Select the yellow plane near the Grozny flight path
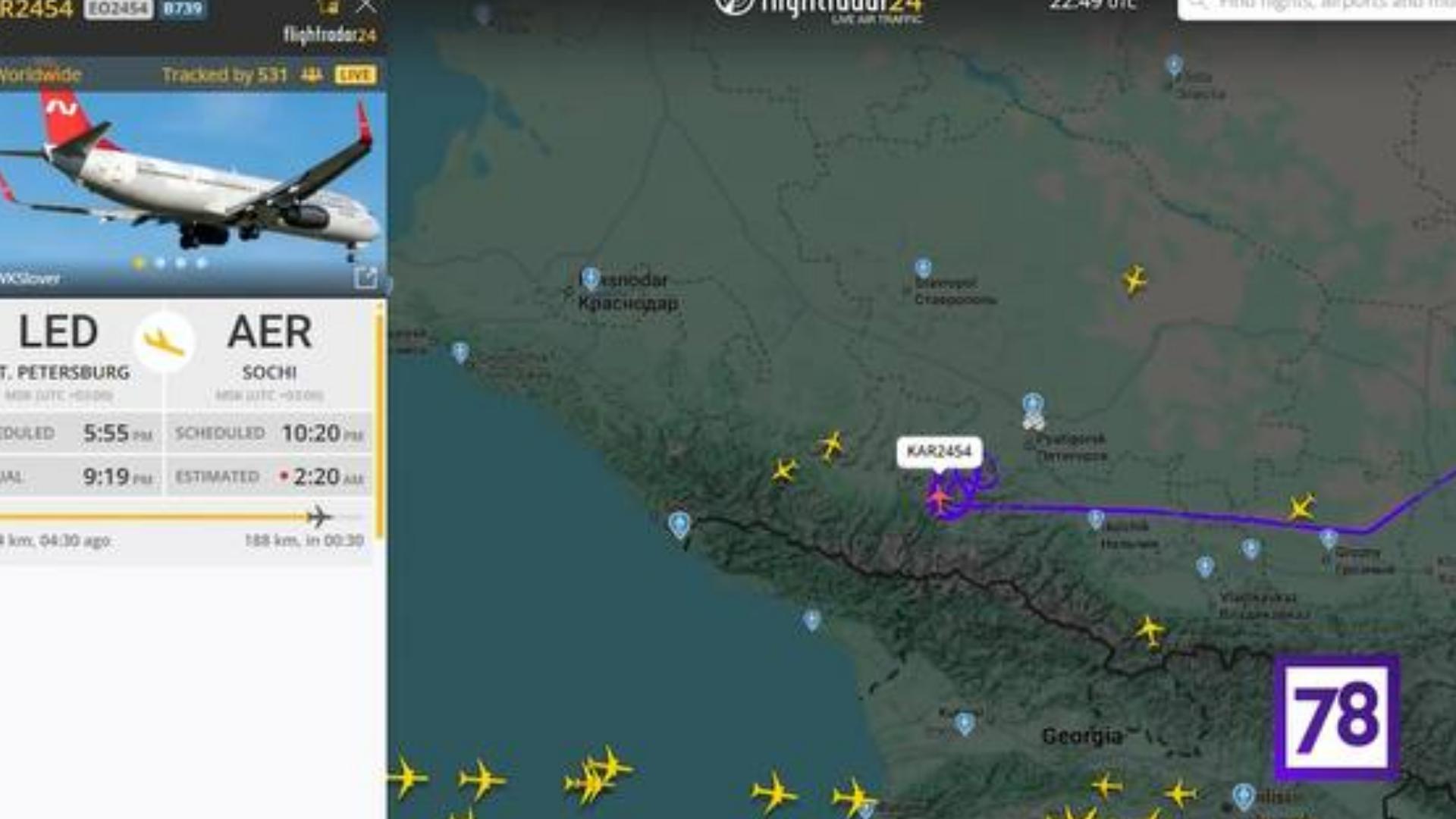The width and height of the screenshot is (1456, 819). (x=1301, y=507)
